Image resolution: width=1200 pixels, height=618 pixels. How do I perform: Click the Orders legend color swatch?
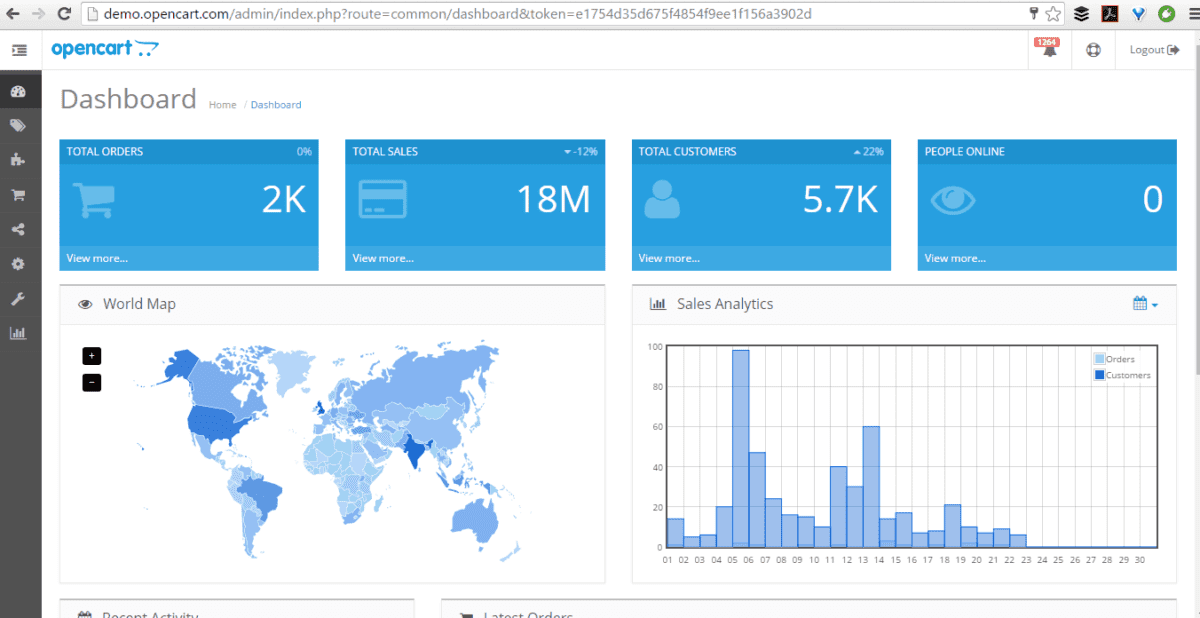coord(1100,359)
